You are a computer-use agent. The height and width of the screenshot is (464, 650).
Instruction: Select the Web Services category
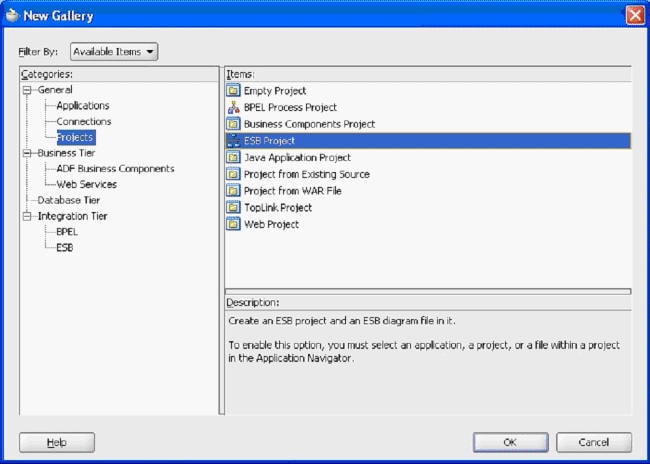click(87, 185)
